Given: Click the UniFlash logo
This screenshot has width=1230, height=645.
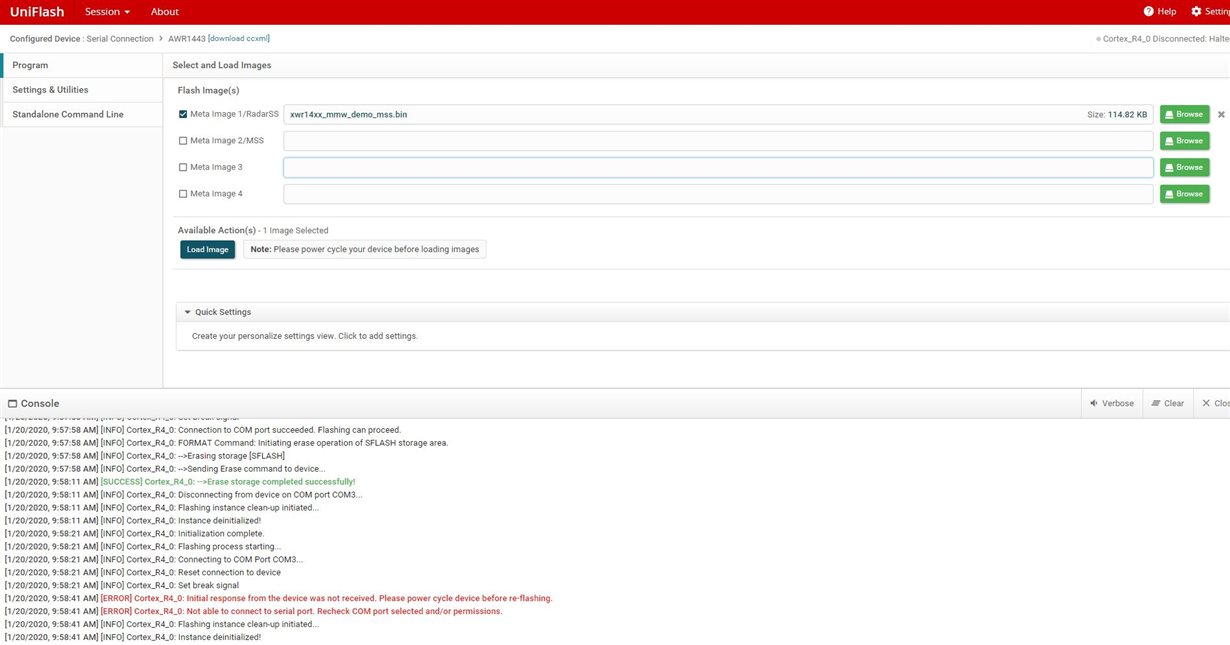Looking at the screenshot, I should [x=36, y=12].
